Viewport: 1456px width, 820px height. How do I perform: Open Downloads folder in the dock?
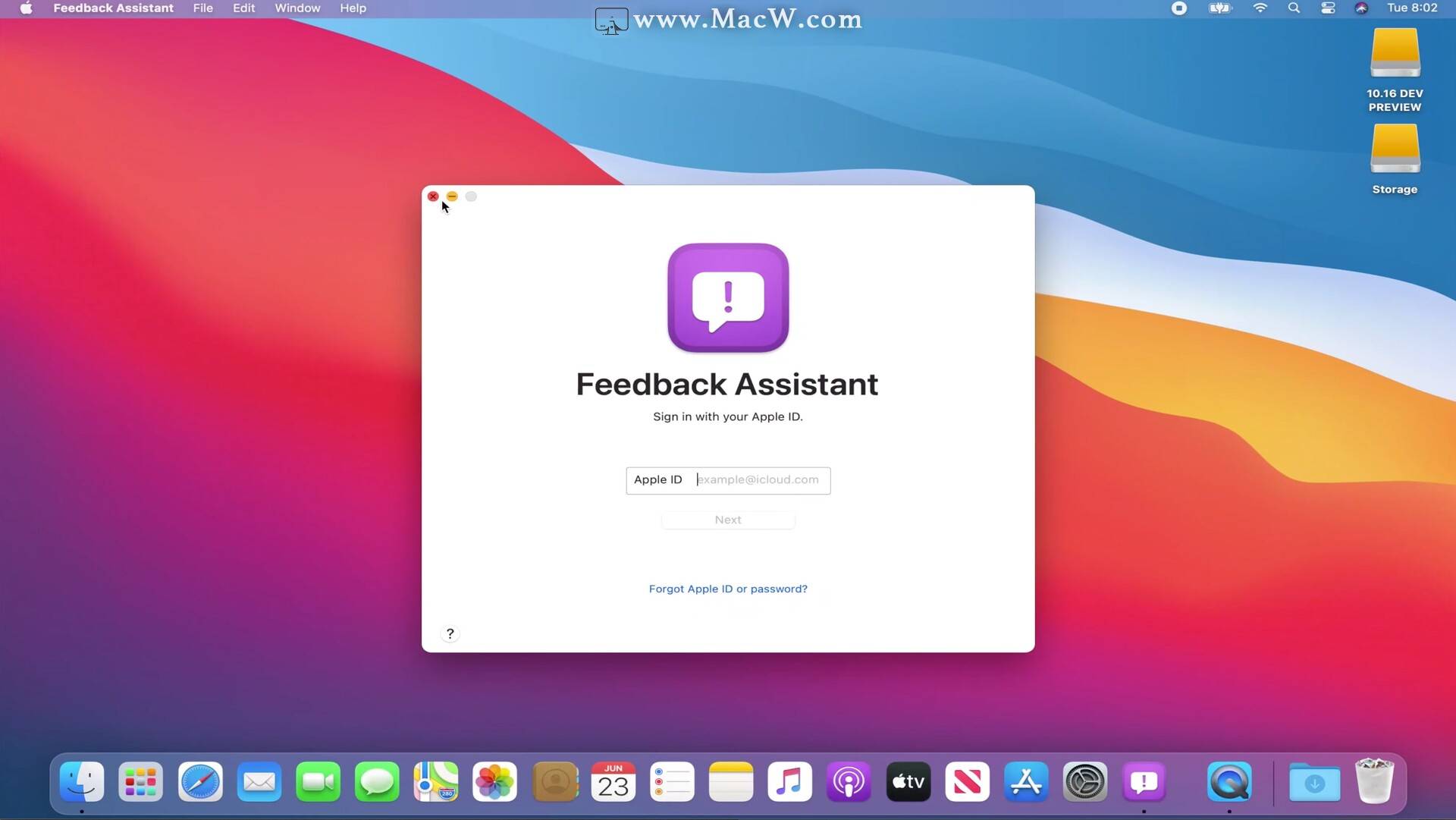1315,782
